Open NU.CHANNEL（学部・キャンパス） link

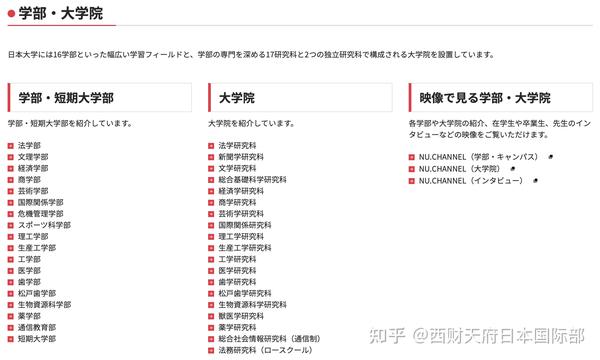coord(479,157)
